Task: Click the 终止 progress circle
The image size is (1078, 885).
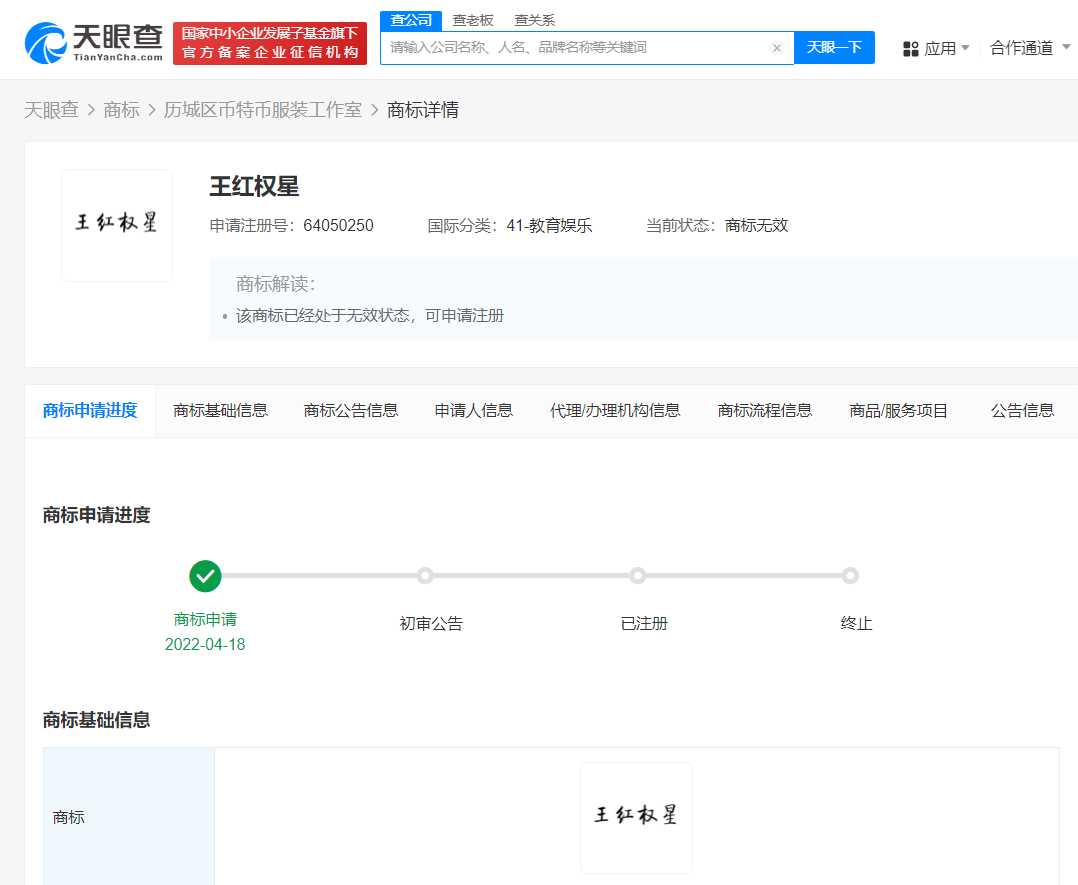Action: click(850, 575)
